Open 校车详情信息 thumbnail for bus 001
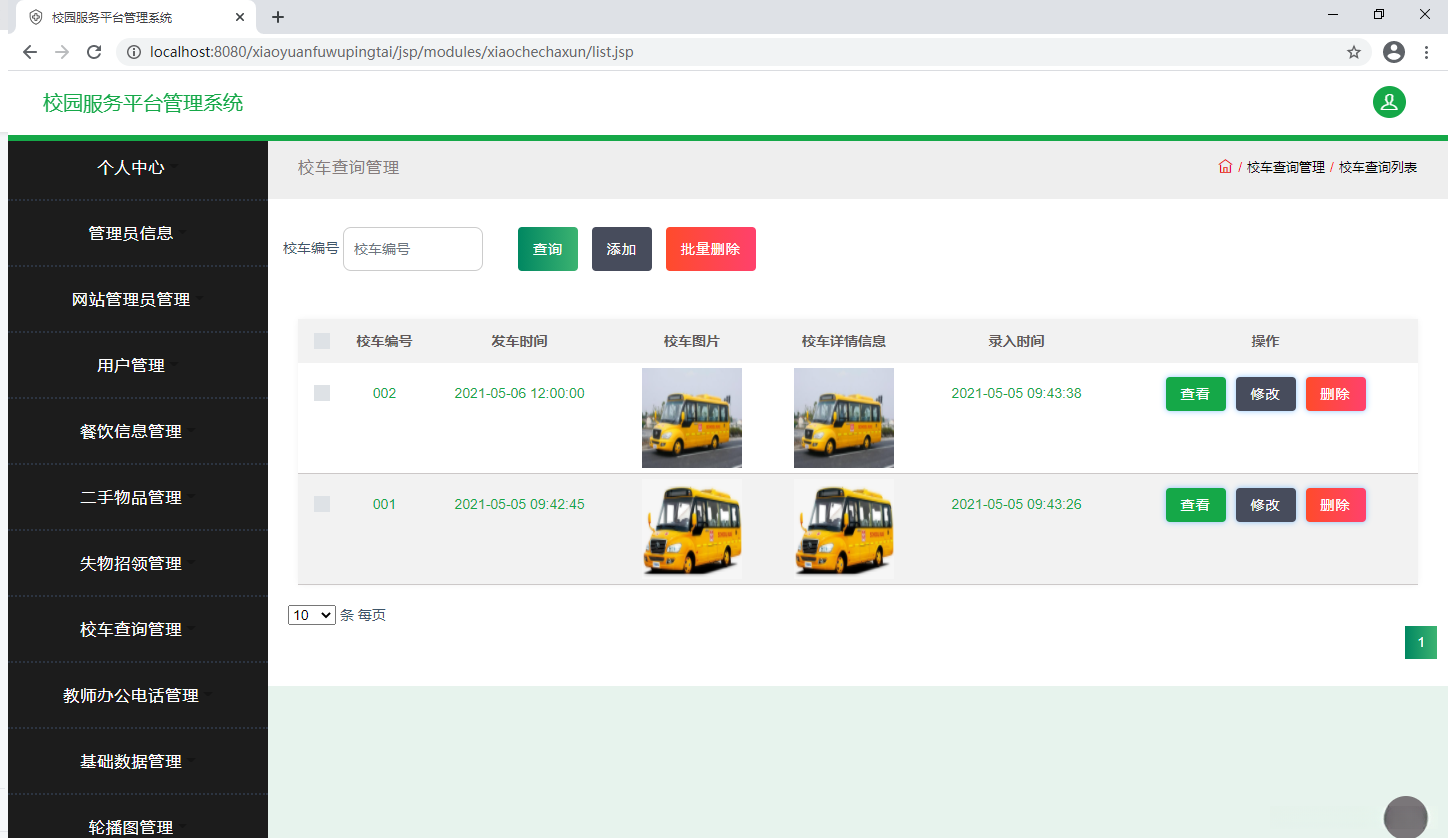 tap(844, 529)
